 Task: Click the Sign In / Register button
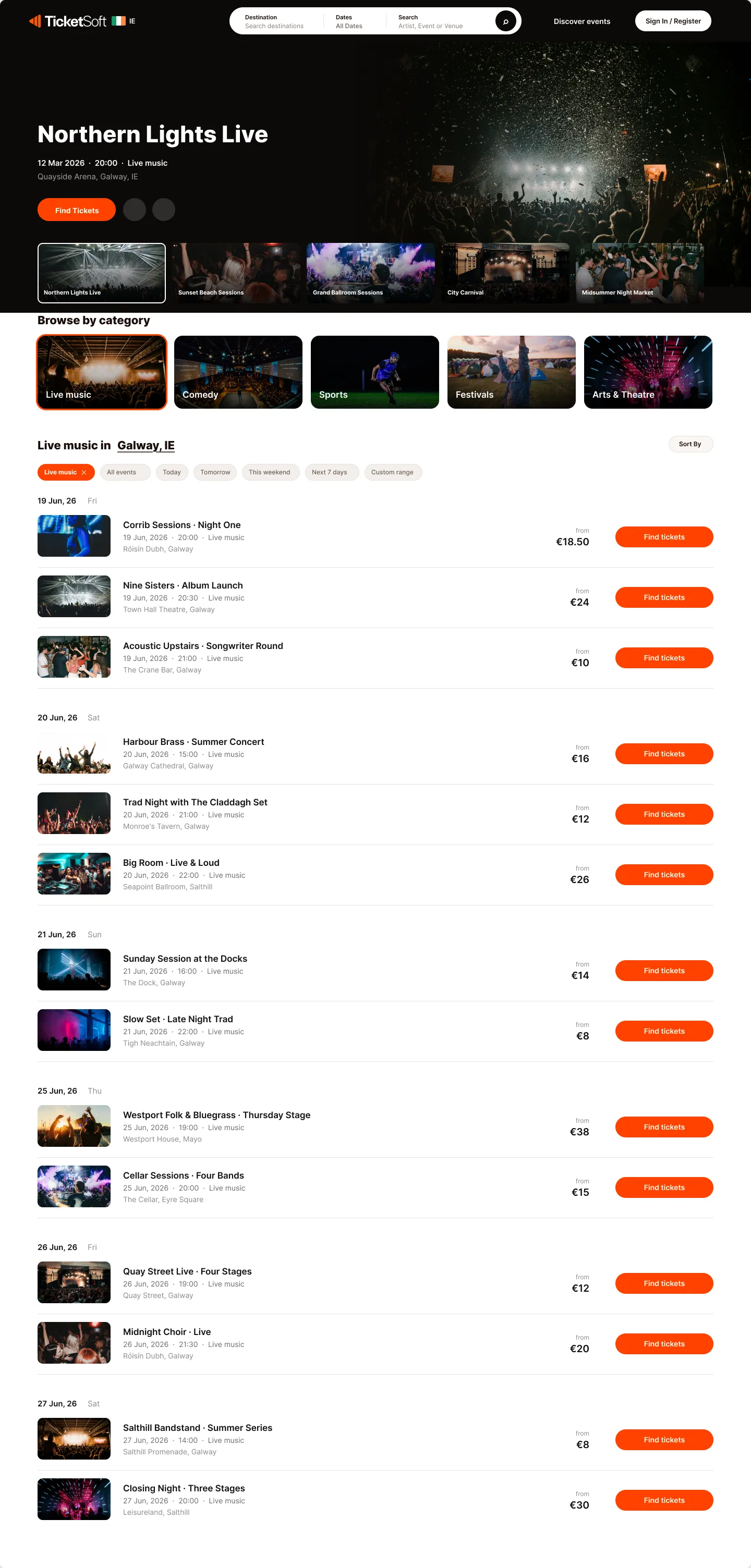pyautogui.click(x=673, y=21)
